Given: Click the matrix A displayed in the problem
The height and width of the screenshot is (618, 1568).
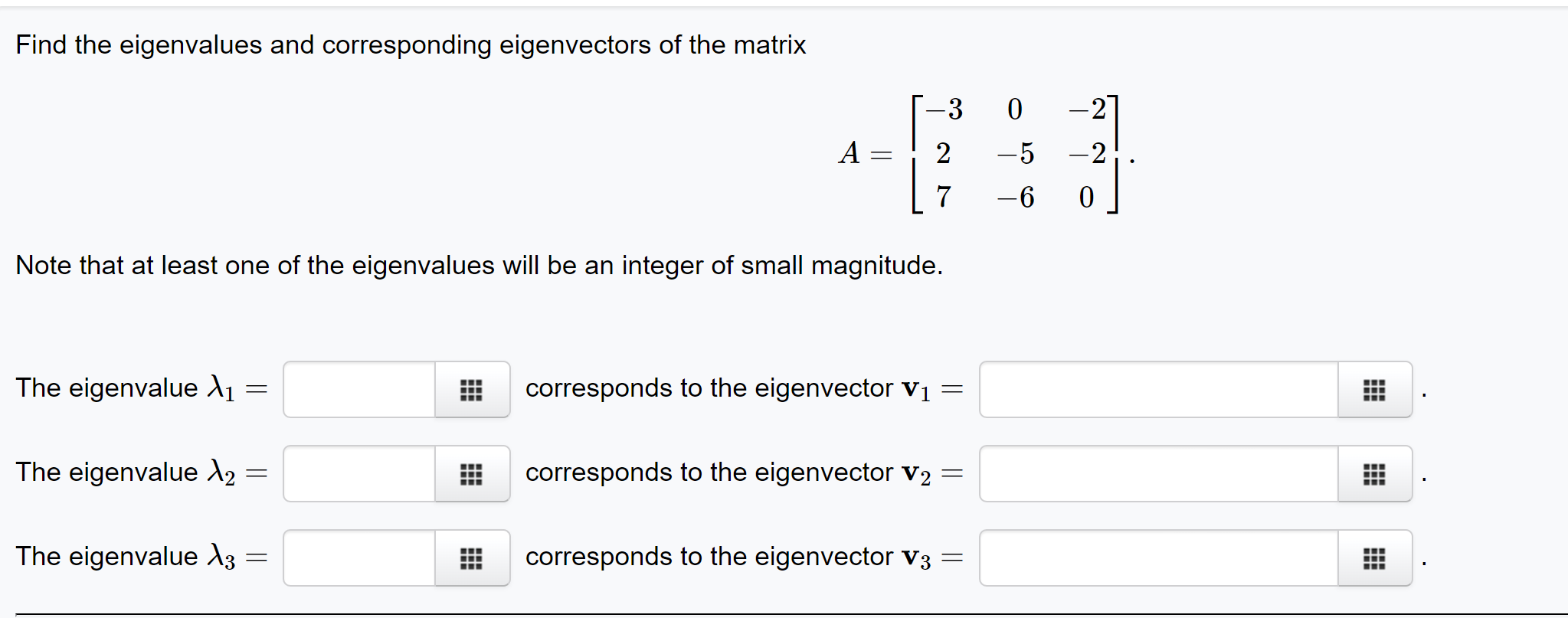Looking at the screenshot, I should click(1015, 154).
